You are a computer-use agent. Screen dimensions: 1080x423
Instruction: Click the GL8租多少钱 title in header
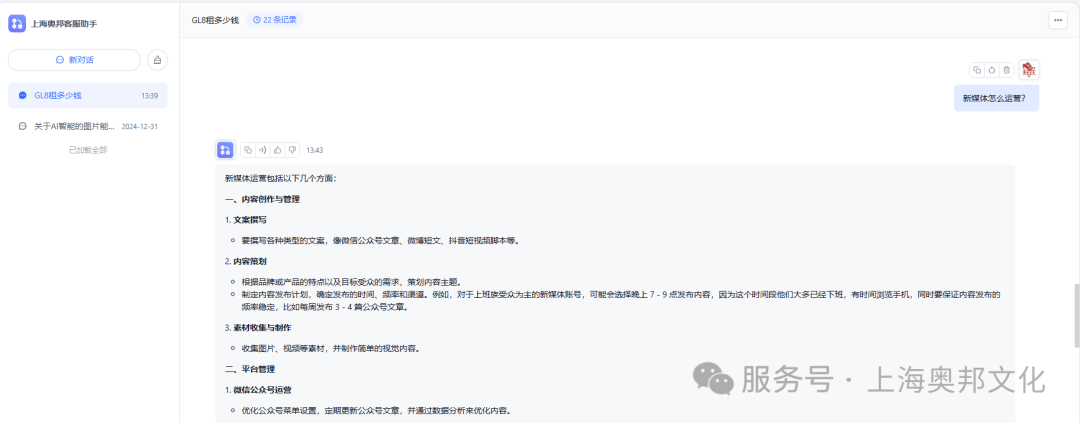pyautogui.click(x=215, y=20)
